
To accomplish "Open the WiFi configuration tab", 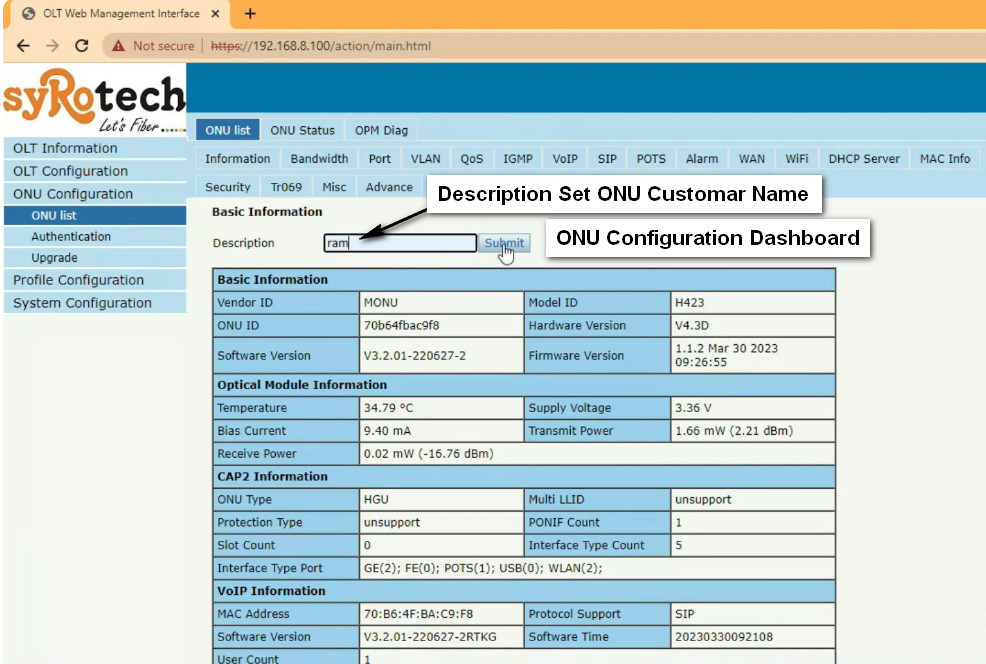I will 796,159.
